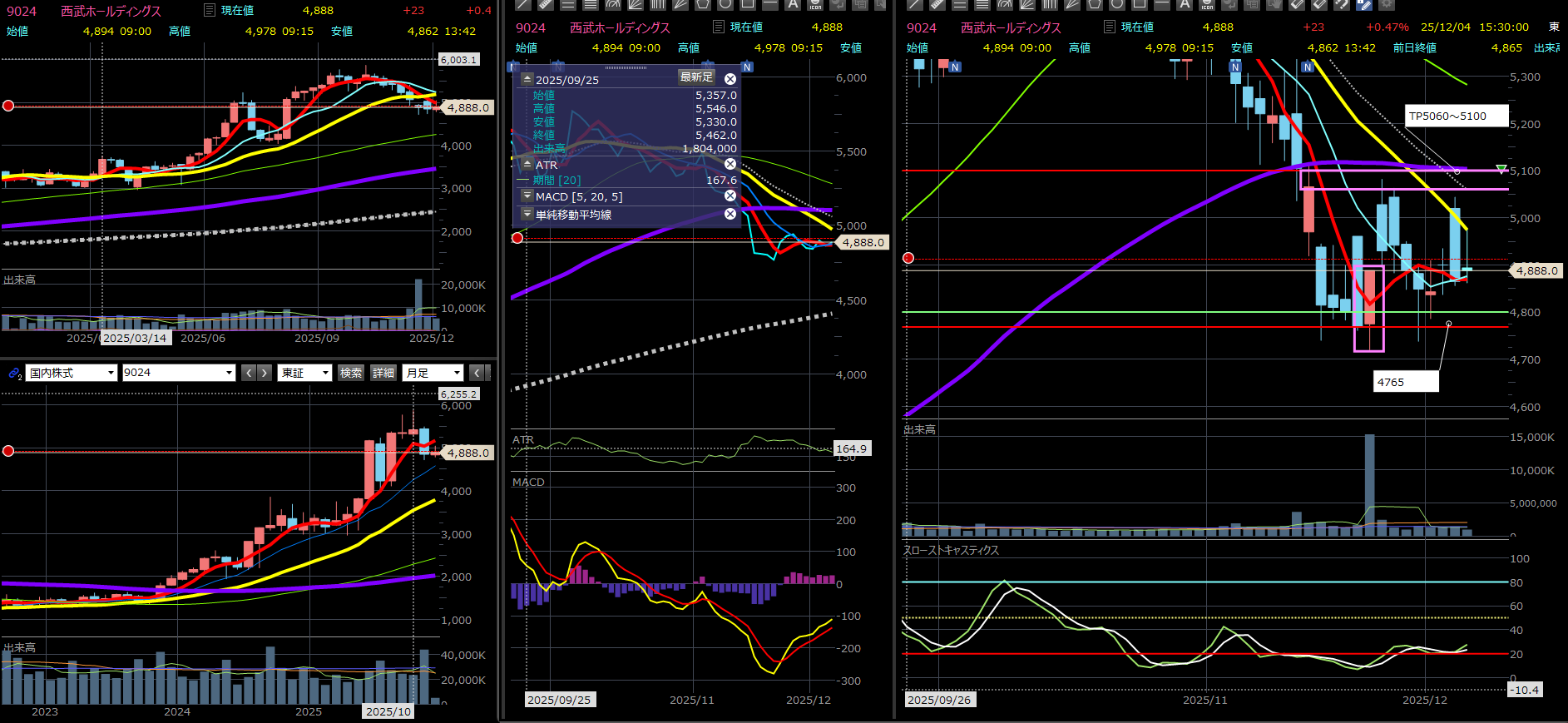
Task: Click the news document icon next to 現在値 in top-left chart
Action: point(210,10)
